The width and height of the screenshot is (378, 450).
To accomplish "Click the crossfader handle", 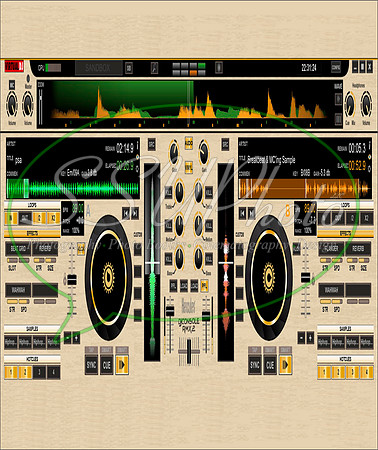I will 189,352.
